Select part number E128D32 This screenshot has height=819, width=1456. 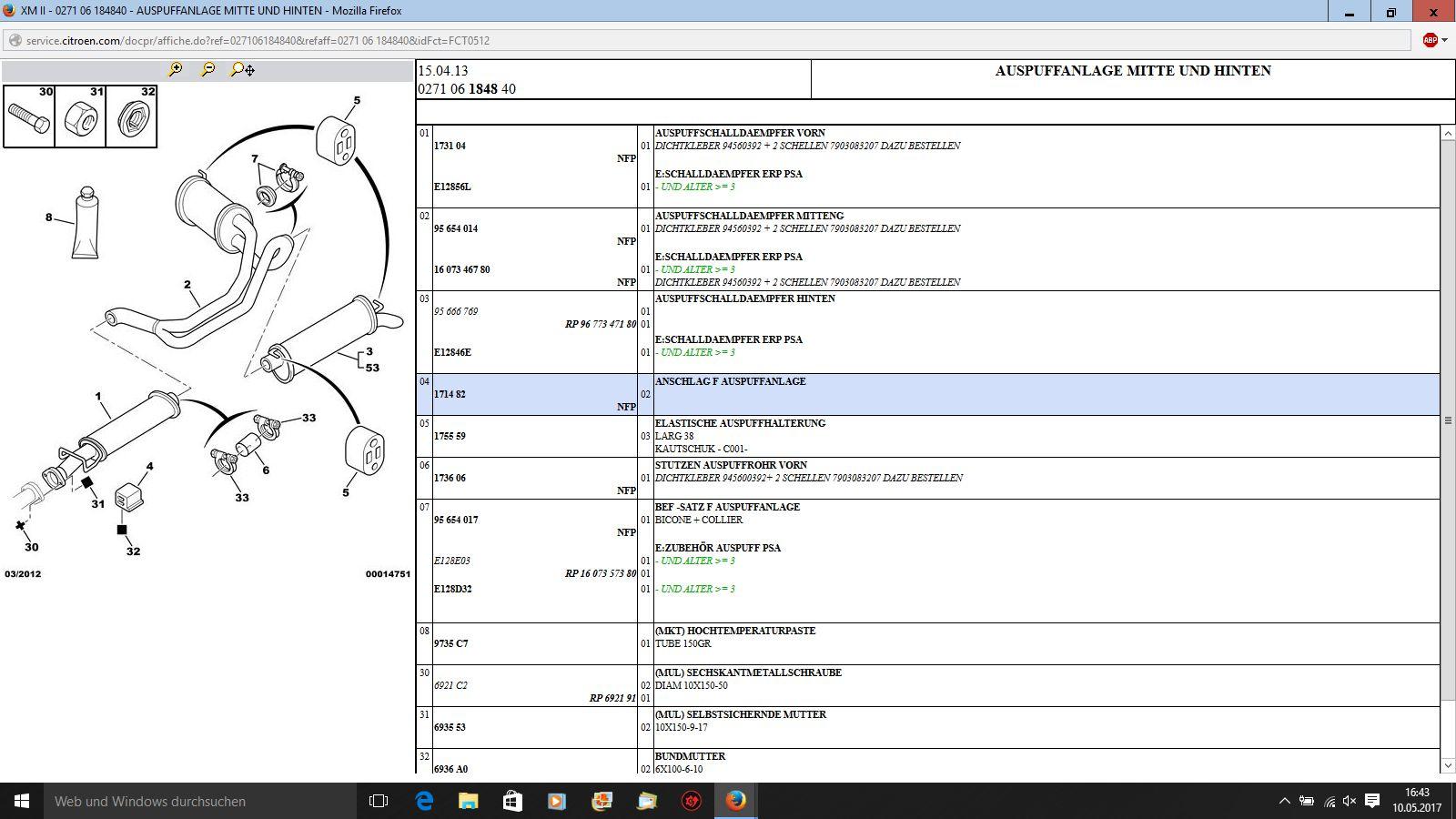[453, 589]
